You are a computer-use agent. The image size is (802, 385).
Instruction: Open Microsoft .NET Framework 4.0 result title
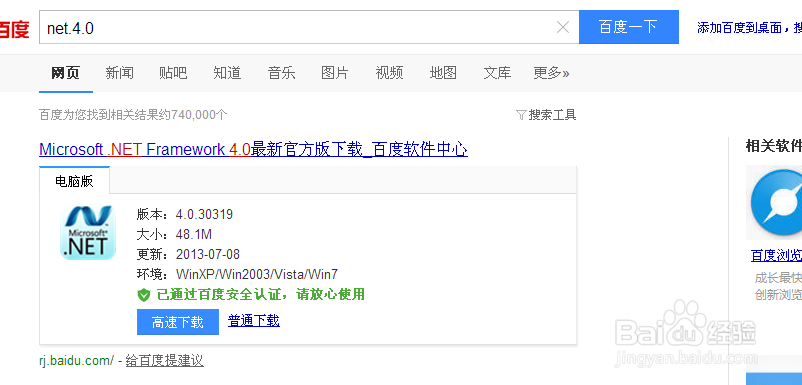click(253, 150)
